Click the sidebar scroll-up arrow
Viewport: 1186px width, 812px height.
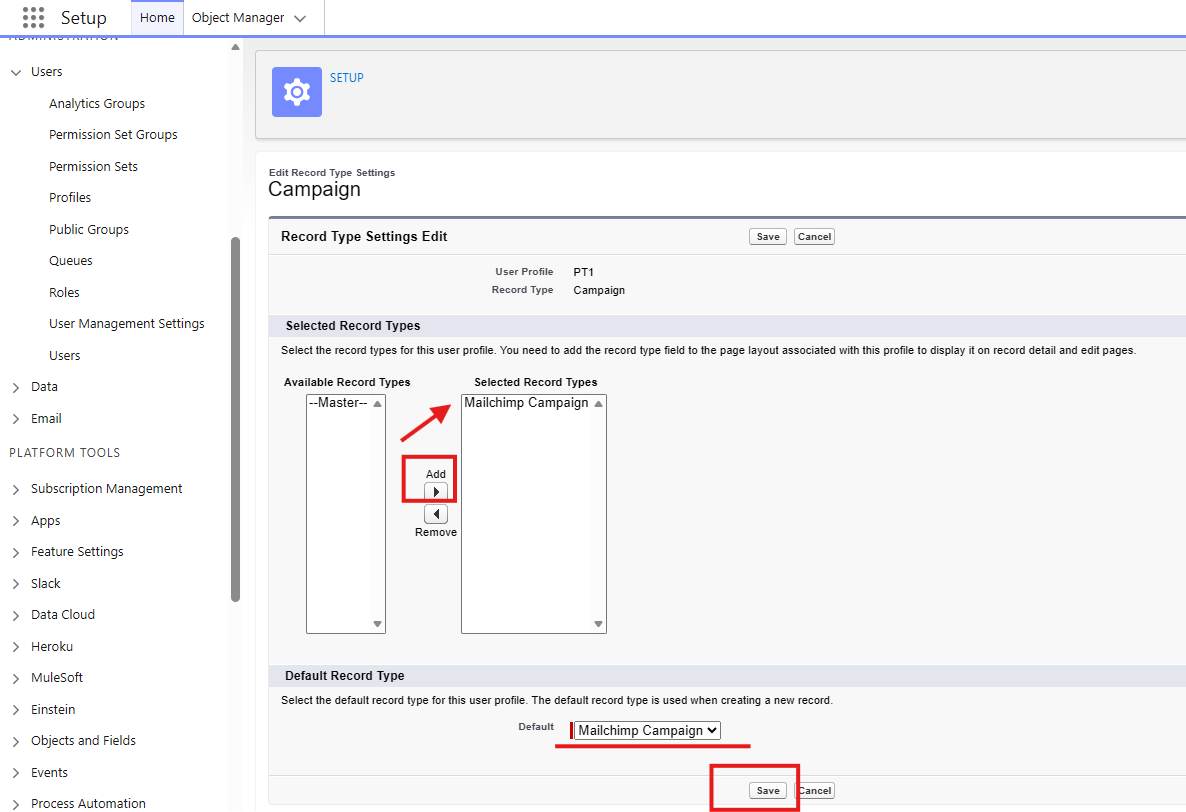tap(235, 47)
